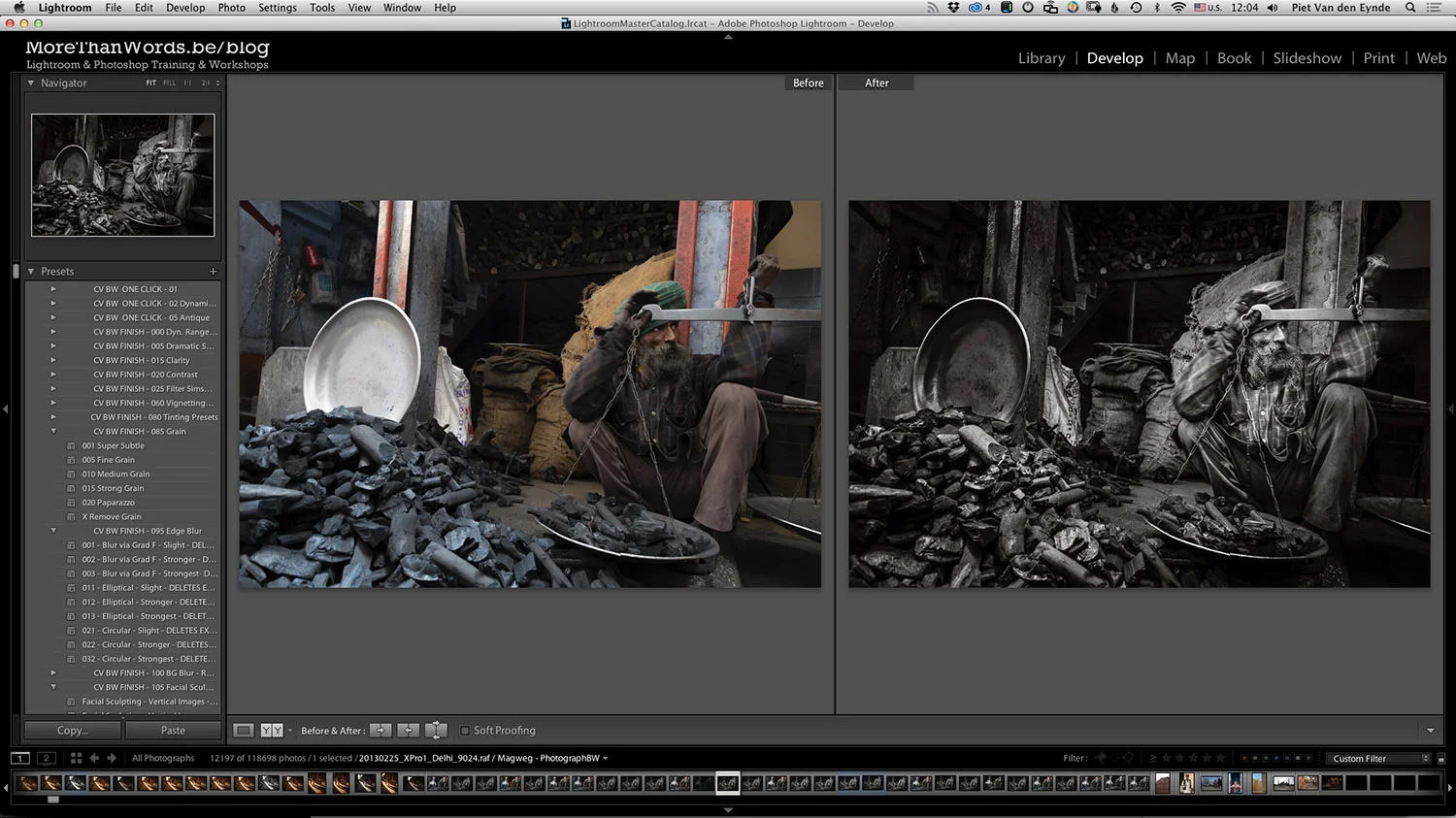Copy Before settings to After arrow icon
Image resolution: width=1456 pixels, height=818 pixels.
[x=381, y=731]
